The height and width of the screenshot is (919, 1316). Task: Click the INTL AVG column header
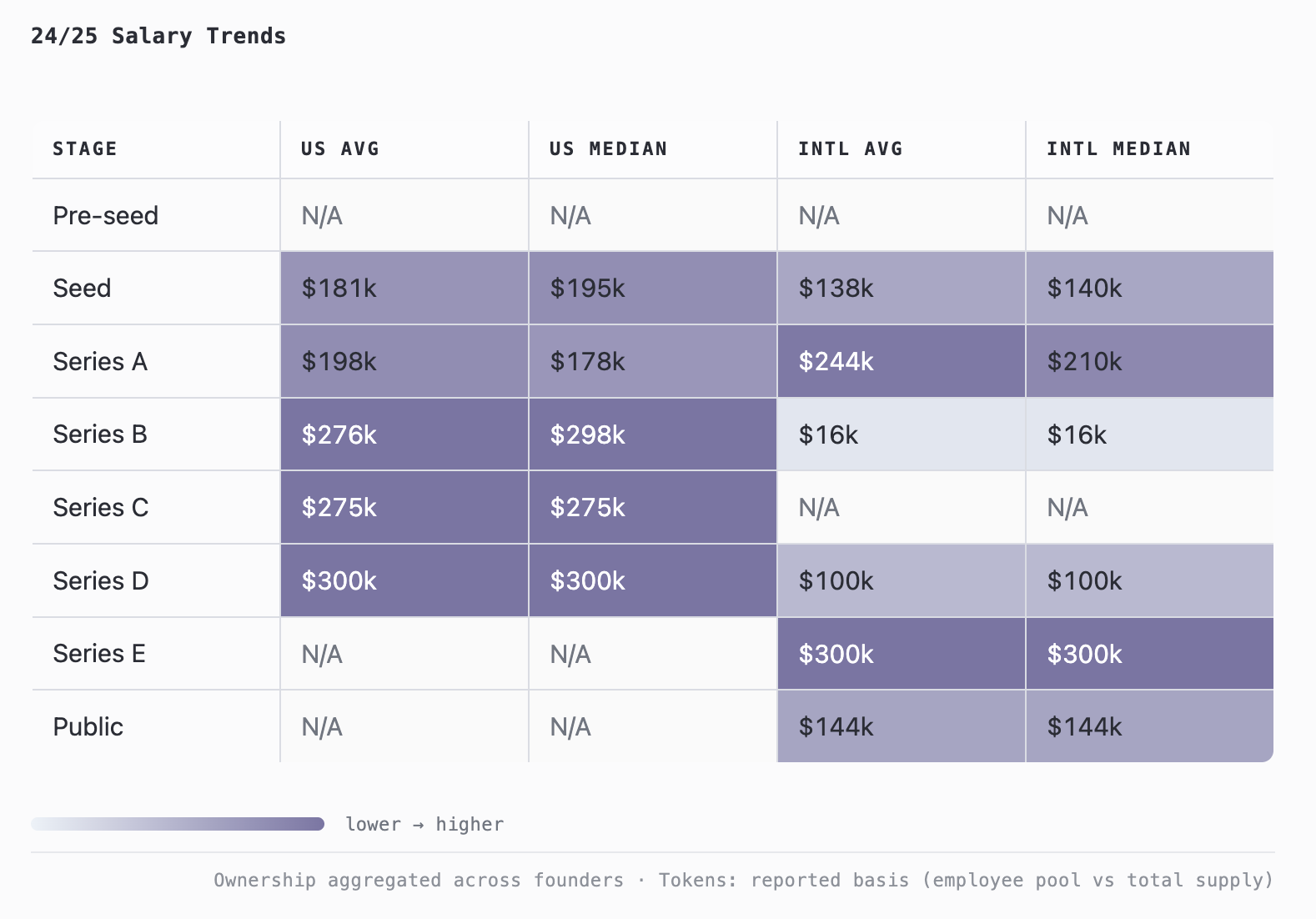850,148
